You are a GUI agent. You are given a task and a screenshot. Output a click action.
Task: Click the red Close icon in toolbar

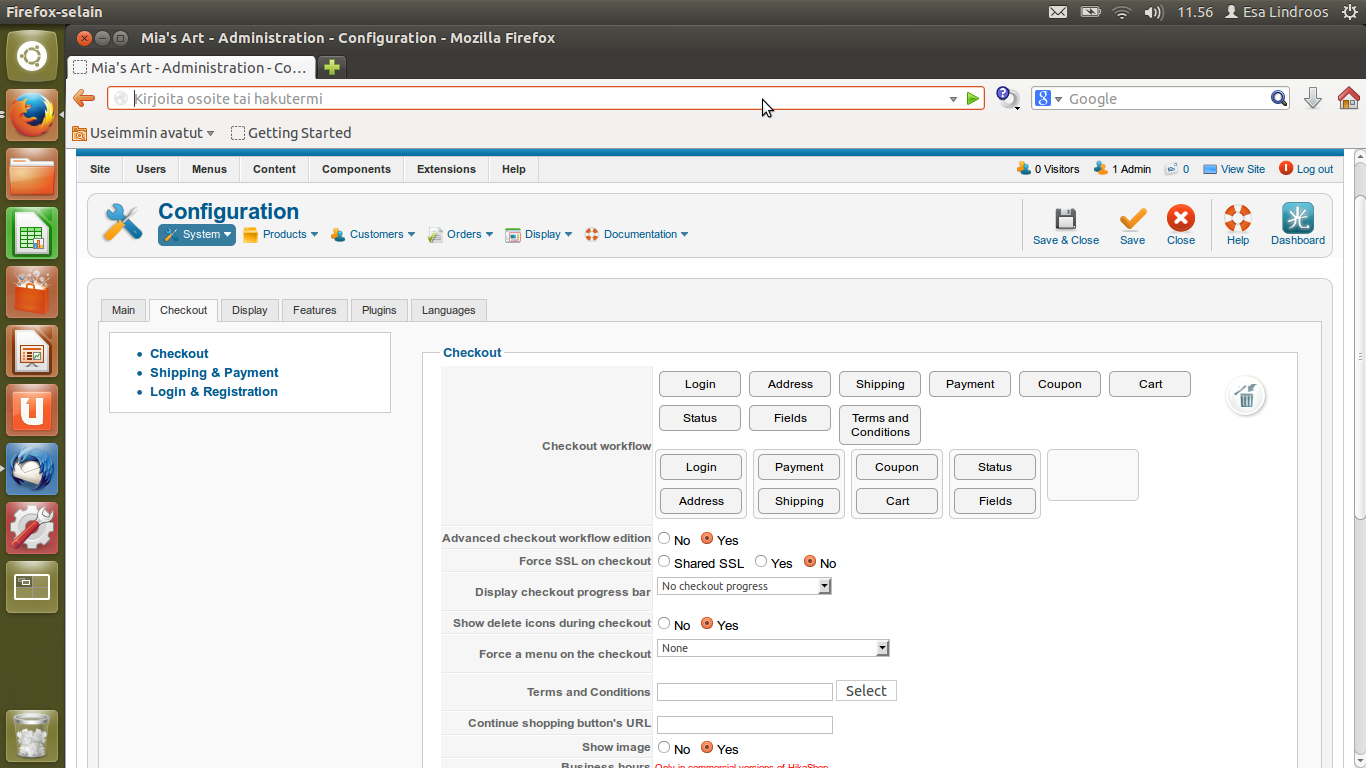(x=1181, y=219)
